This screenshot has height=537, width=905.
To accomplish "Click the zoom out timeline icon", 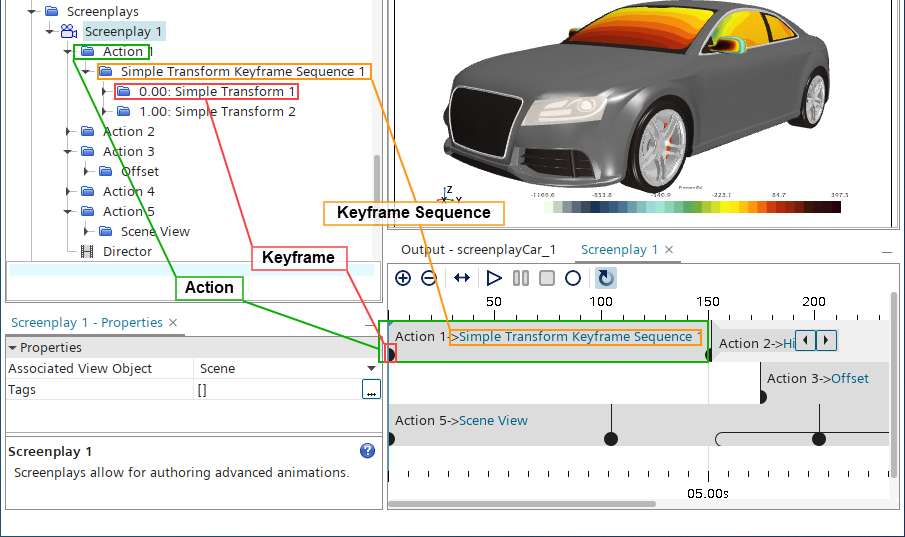I will (429, 279).
